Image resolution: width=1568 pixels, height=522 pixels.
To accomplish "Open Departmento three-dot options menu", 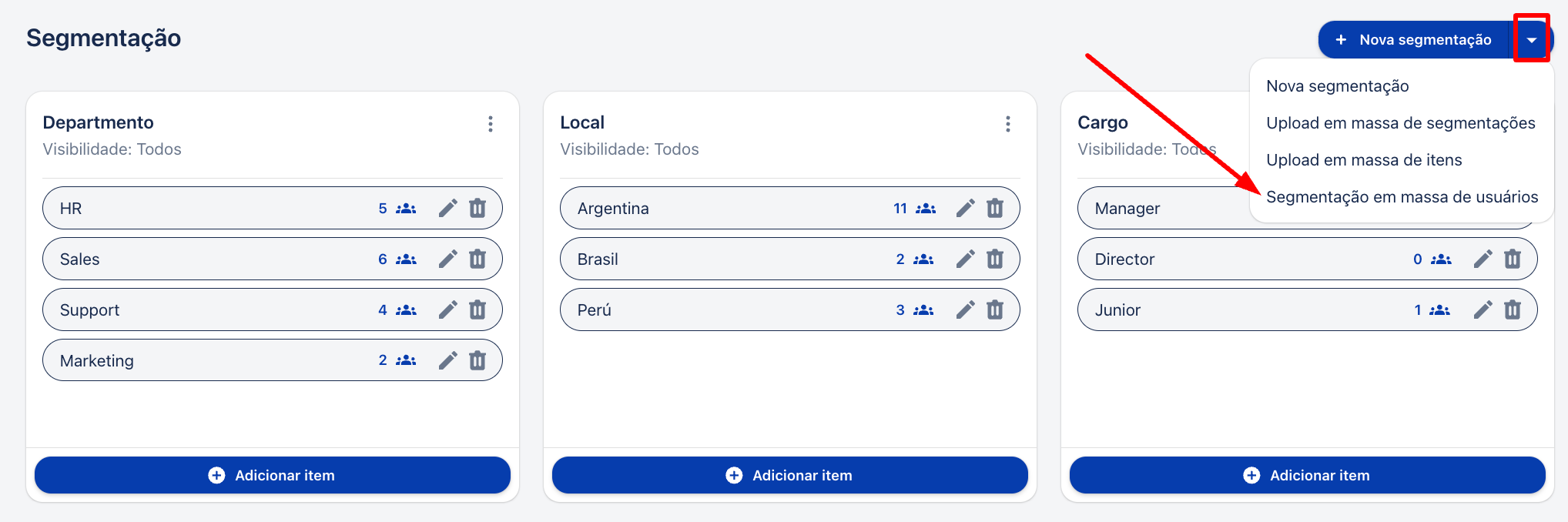I will pos(491,124).
